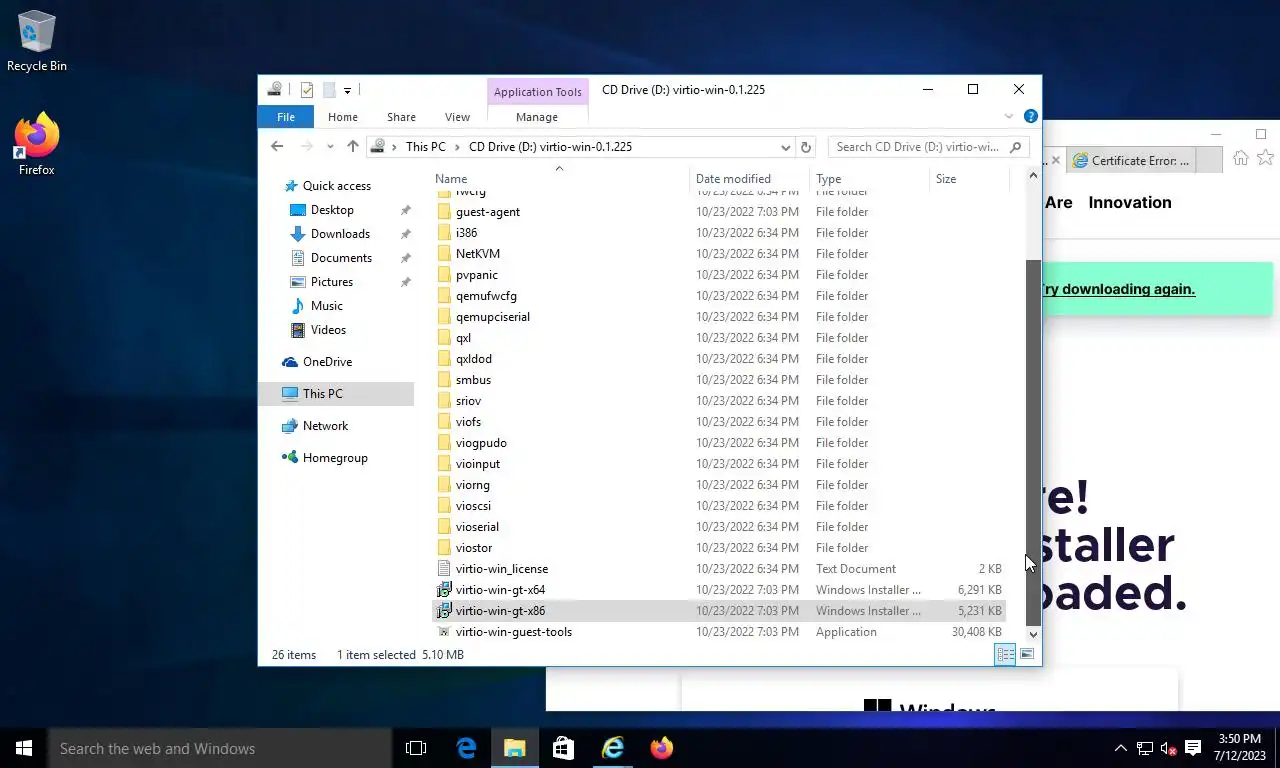Screen dimensions: 1280x768
Task: Open Innovation menu on the web page
Action: click(x=1130, y=202)
